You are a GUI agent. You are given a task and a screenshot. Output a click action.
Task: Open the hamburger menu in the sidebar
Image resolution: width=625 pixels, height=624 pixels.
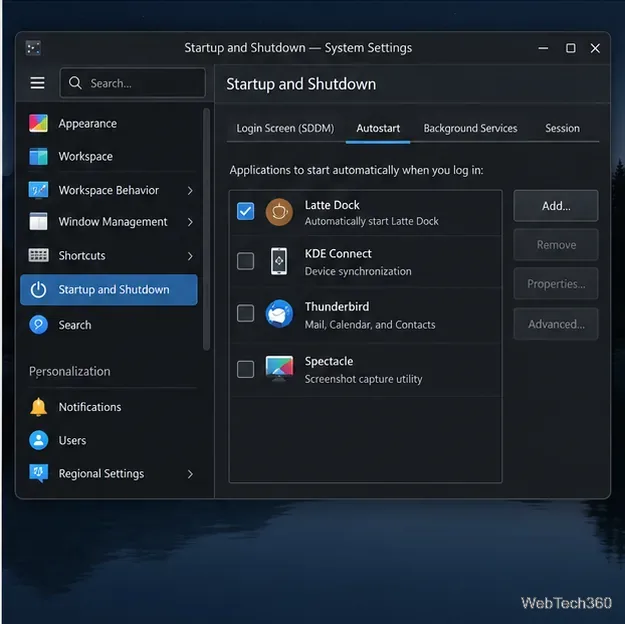(x=37, y=83)
